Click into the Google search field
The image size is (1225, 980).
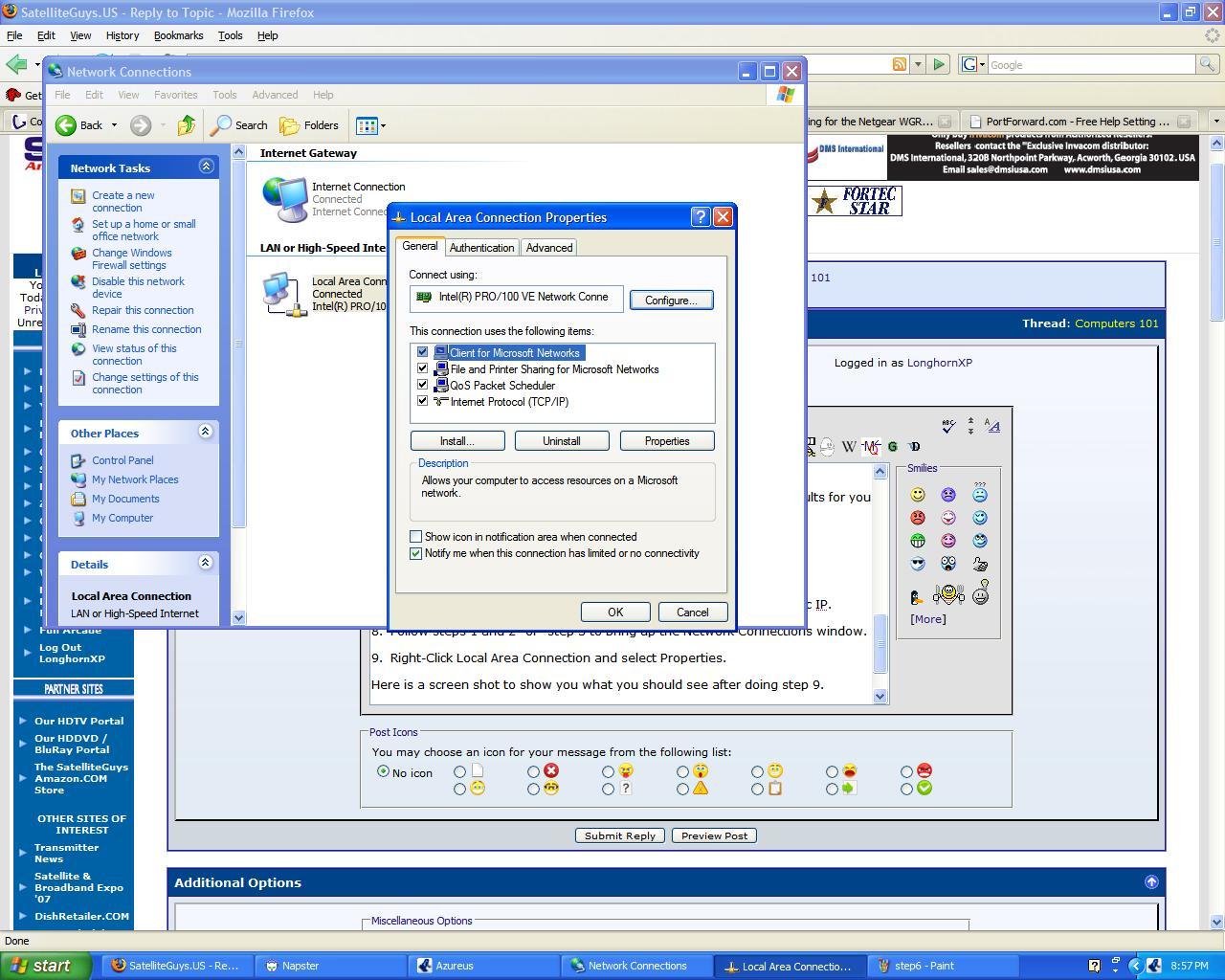[1091, 64]
